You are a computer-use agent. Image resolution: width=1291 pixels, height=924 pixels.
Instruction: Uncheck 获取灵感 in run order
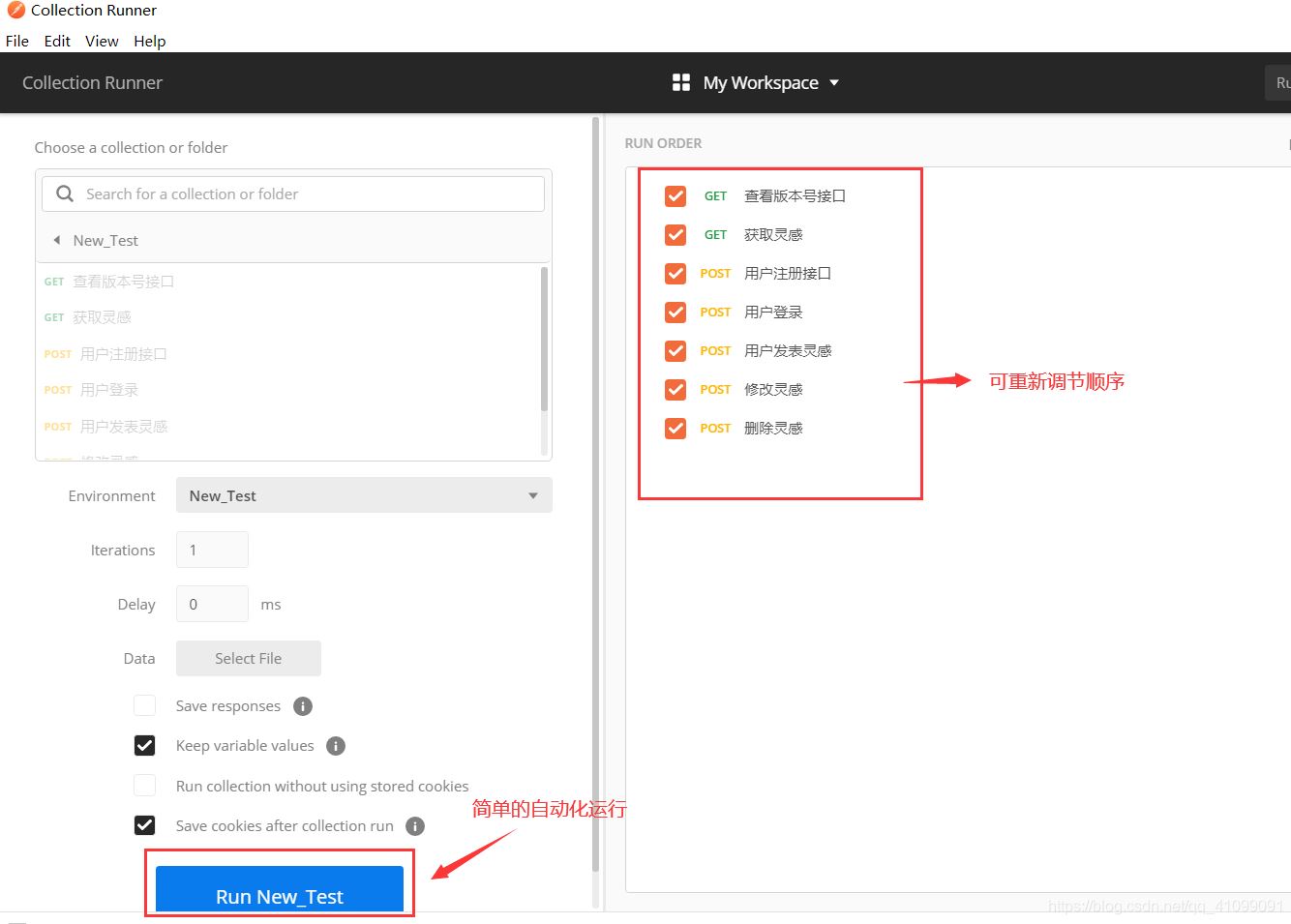pyautogui.click(x=676, y=235)
